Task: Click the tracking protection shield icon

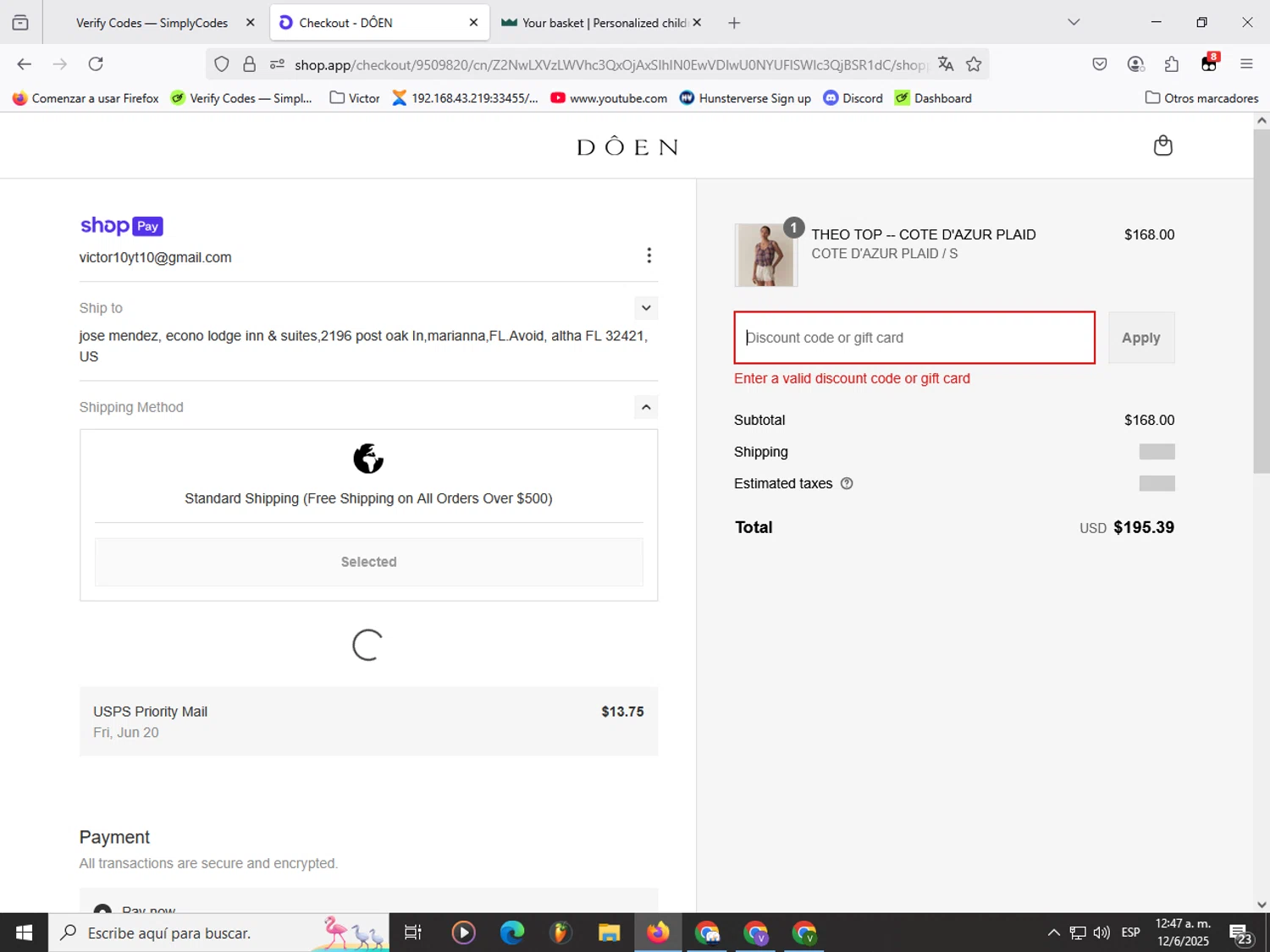Action: (x=222, y=64)
